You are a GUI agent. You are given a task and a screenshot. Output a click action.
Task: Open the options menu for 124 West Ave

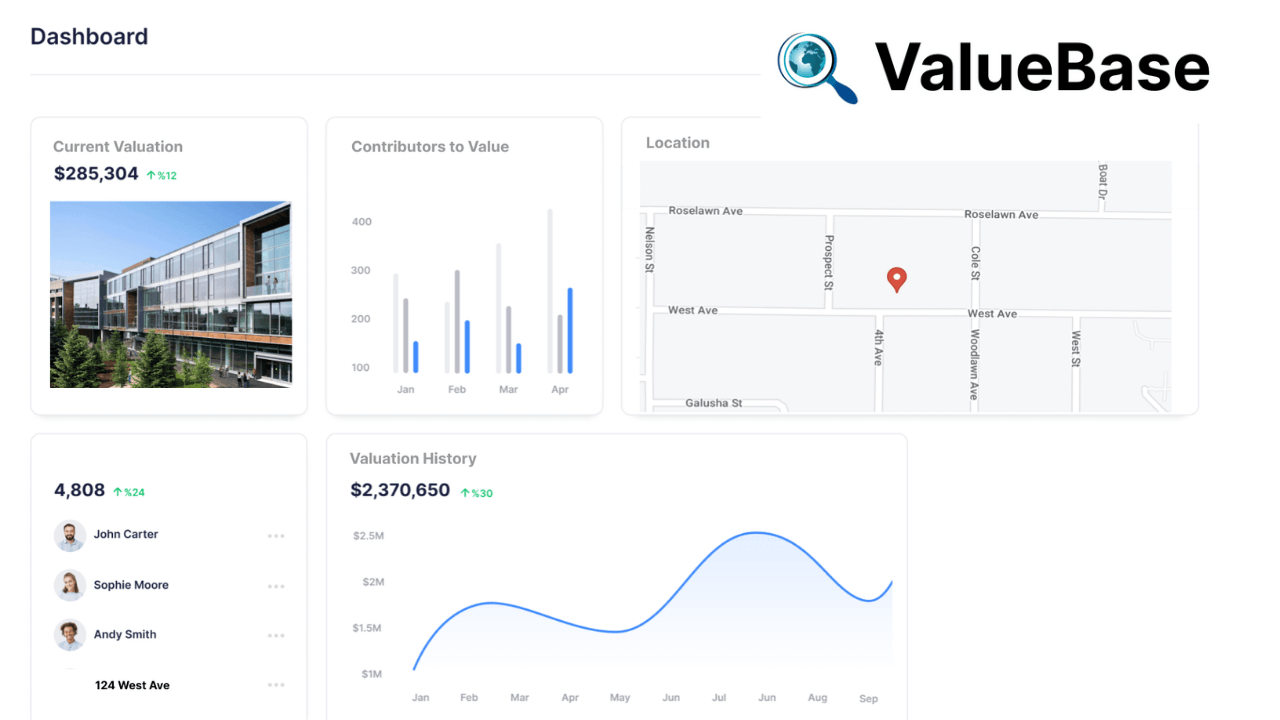(276, 685)
